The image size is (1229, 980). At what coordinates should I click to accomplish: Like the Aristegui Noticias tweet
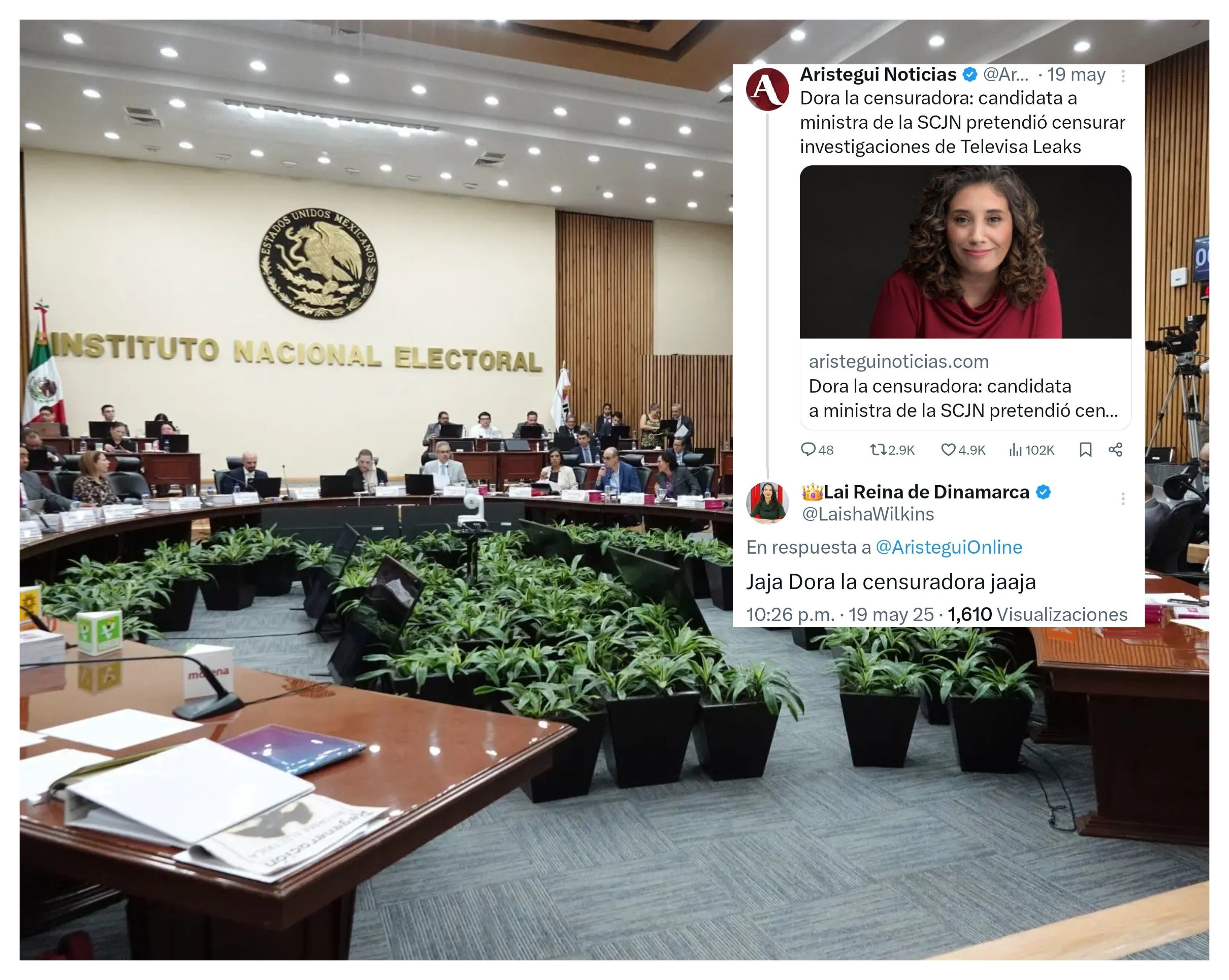click(948, 450)
